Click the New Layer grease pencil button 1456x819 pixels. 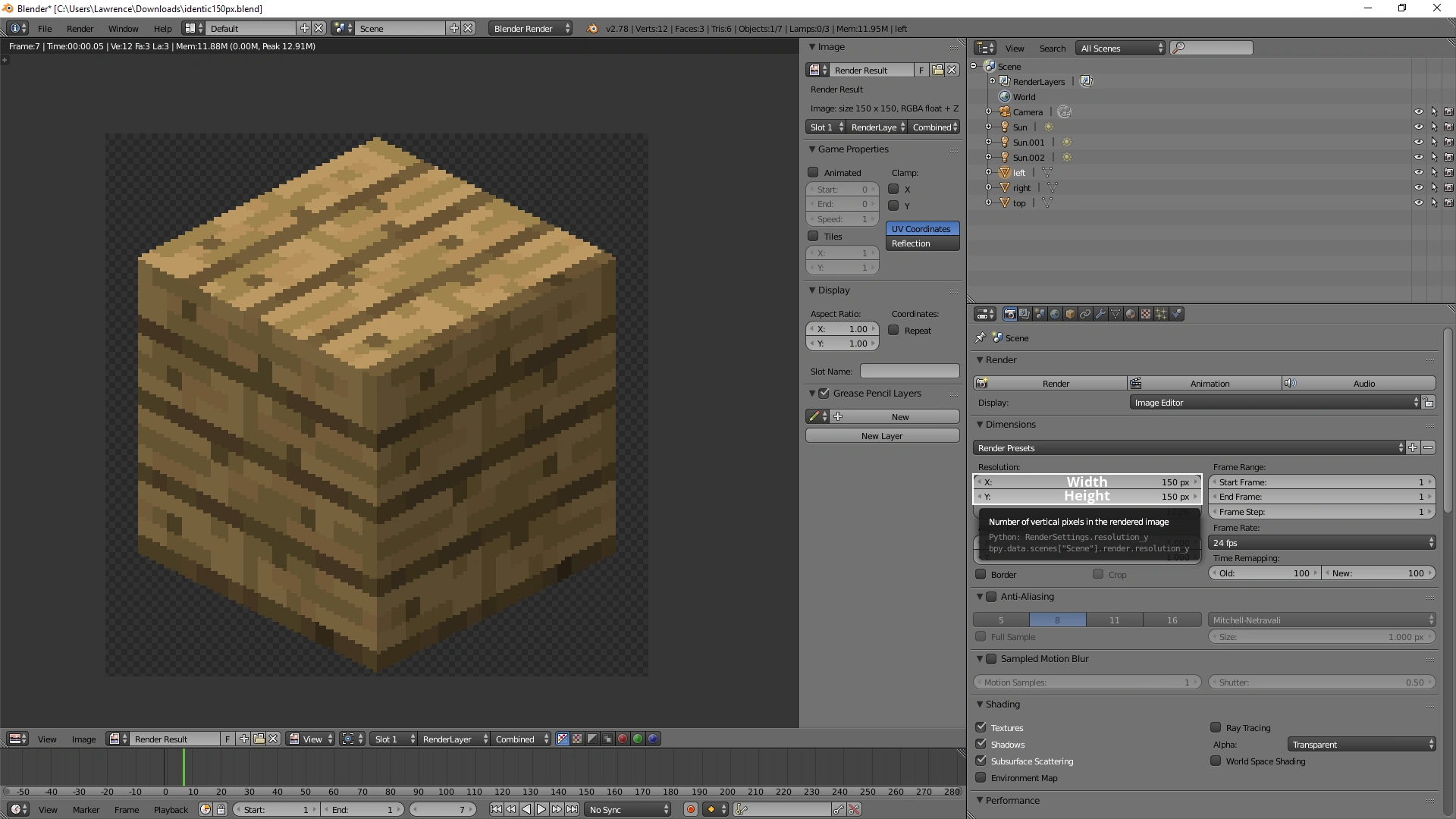pyautogui.click(x=882, y=436)
